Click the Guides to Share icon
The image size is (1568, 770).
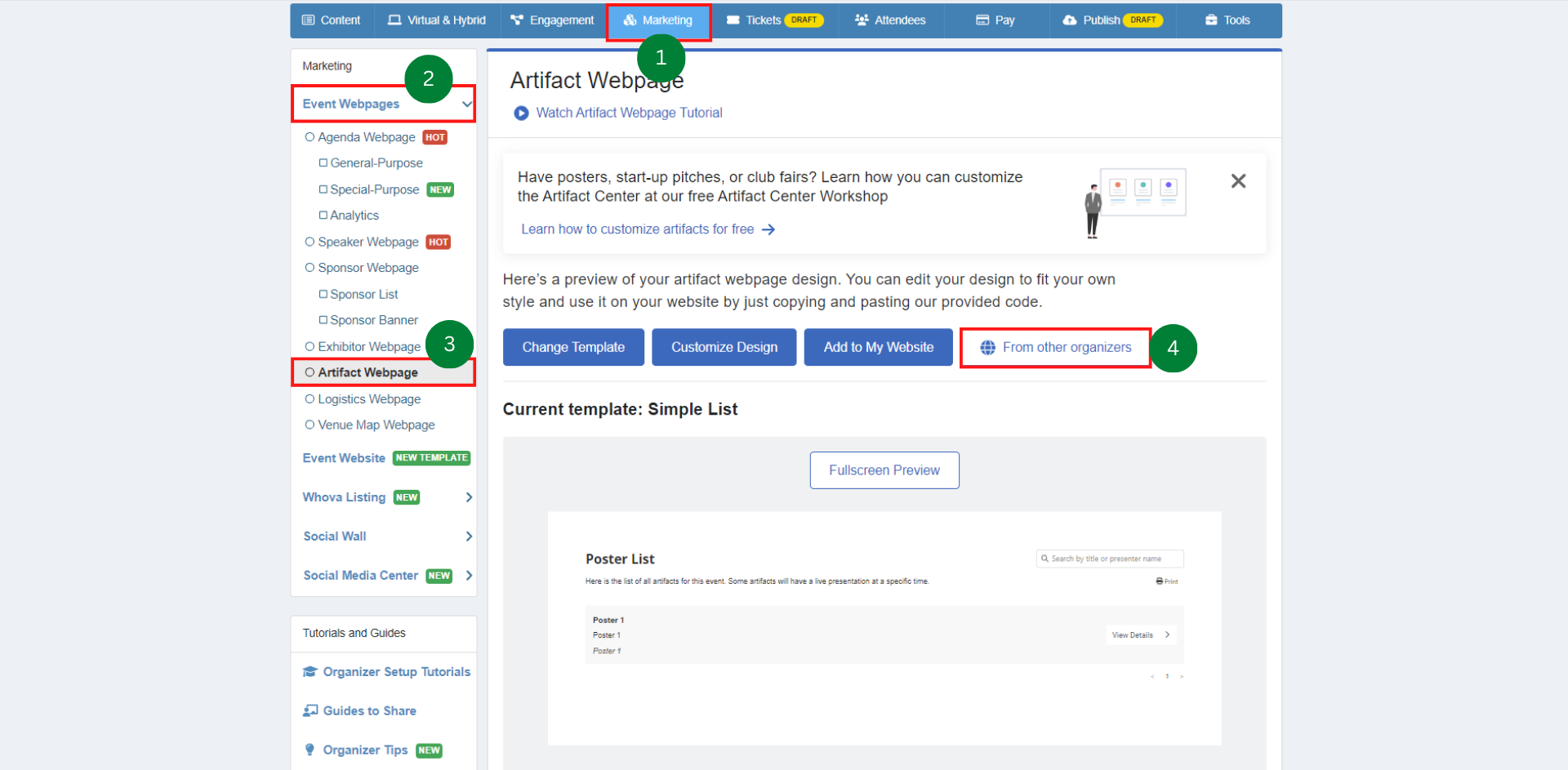[310, 710]
